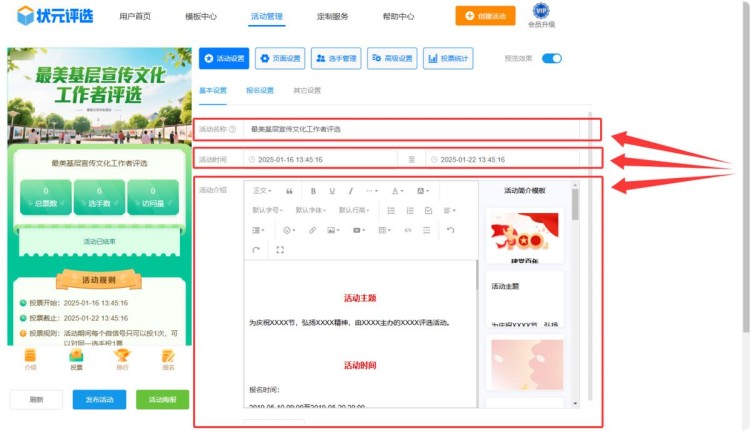
Task: Click the 发布活动 button
Action: click(99, 399)
